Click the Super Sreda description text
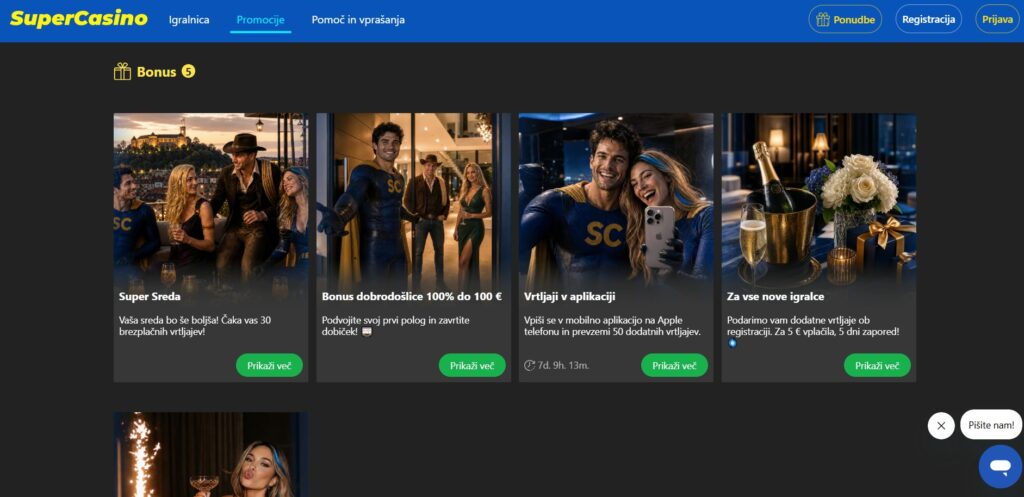This screenshot has width=1024, height=497. pos(195,326)
